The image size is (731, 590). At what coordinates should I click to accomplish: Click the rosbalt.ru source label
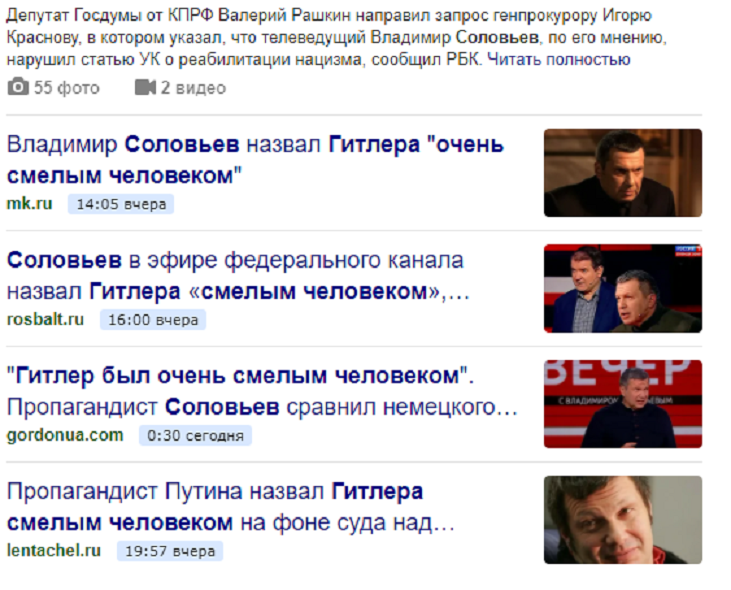pyautogui.click(x=45, y=320)
